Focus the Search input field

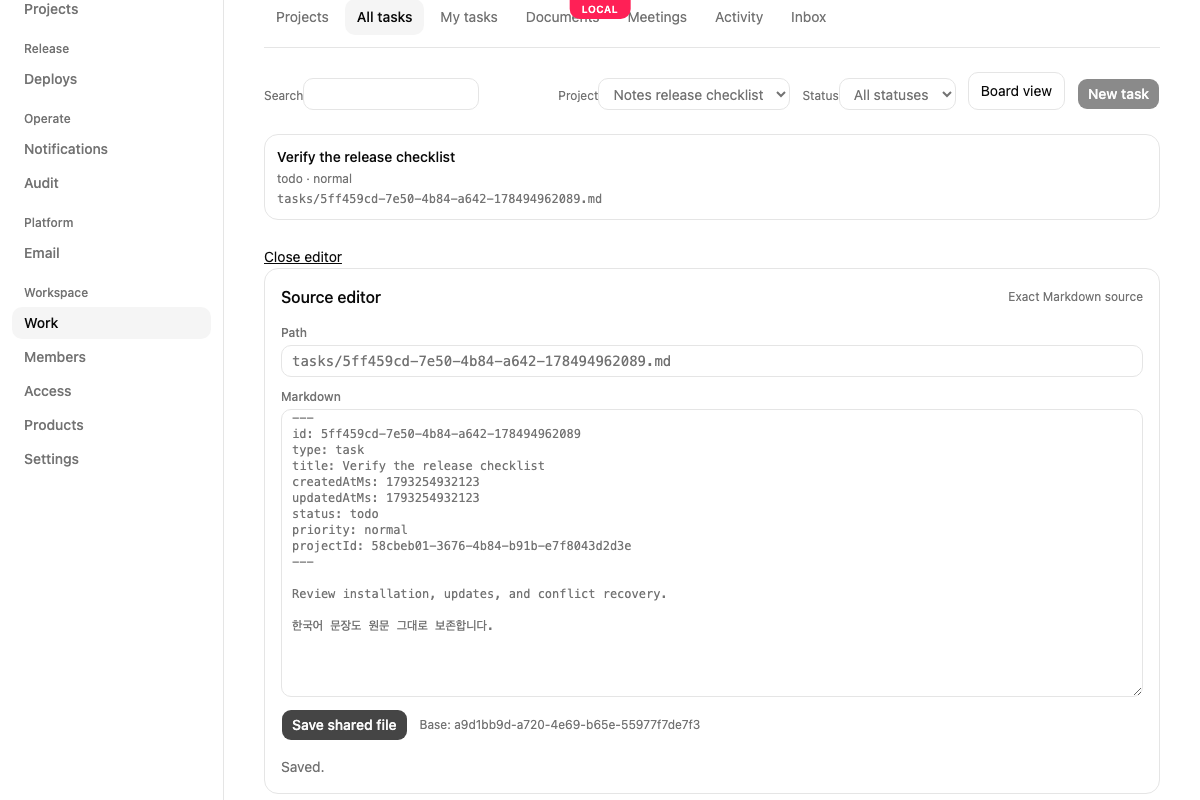point(391,94)
